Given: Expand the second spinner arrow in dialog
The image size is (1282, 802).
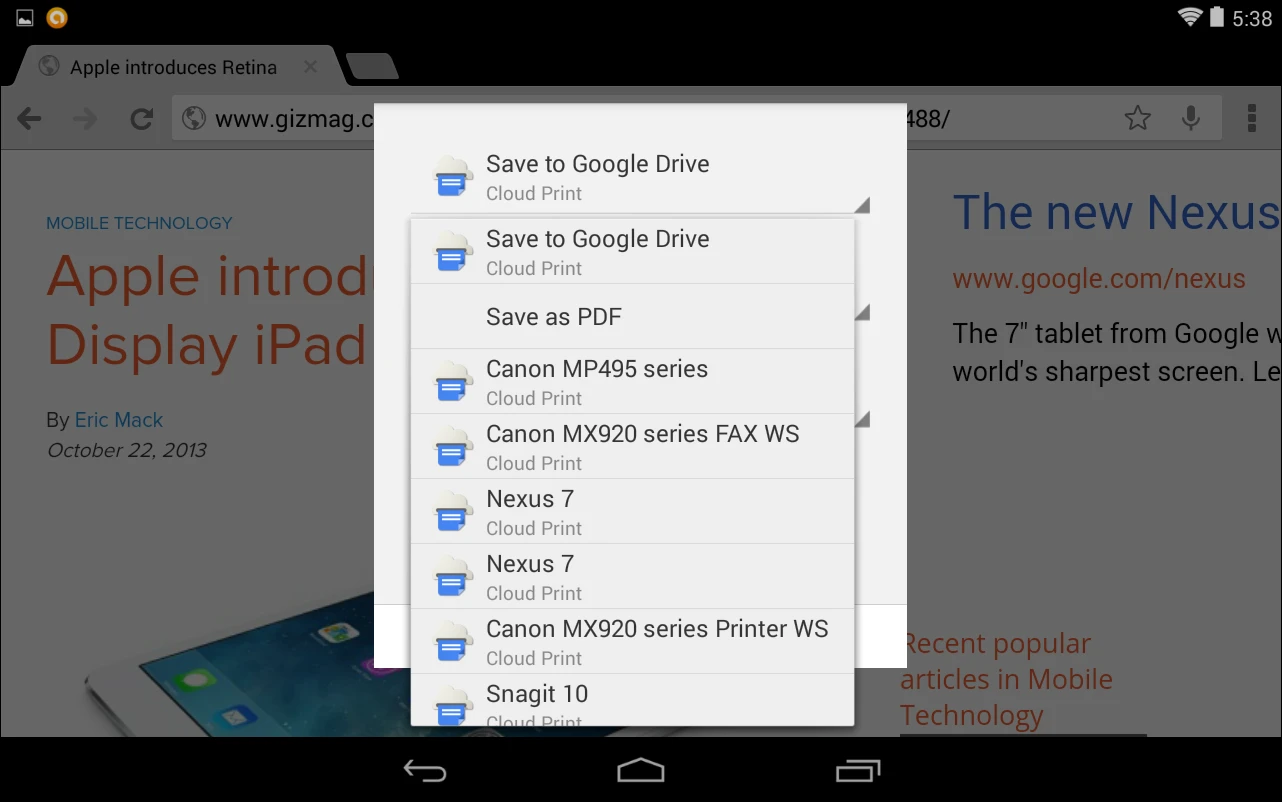Looking at the screenshot, I should pyautogui.click(x=862, y=313).
